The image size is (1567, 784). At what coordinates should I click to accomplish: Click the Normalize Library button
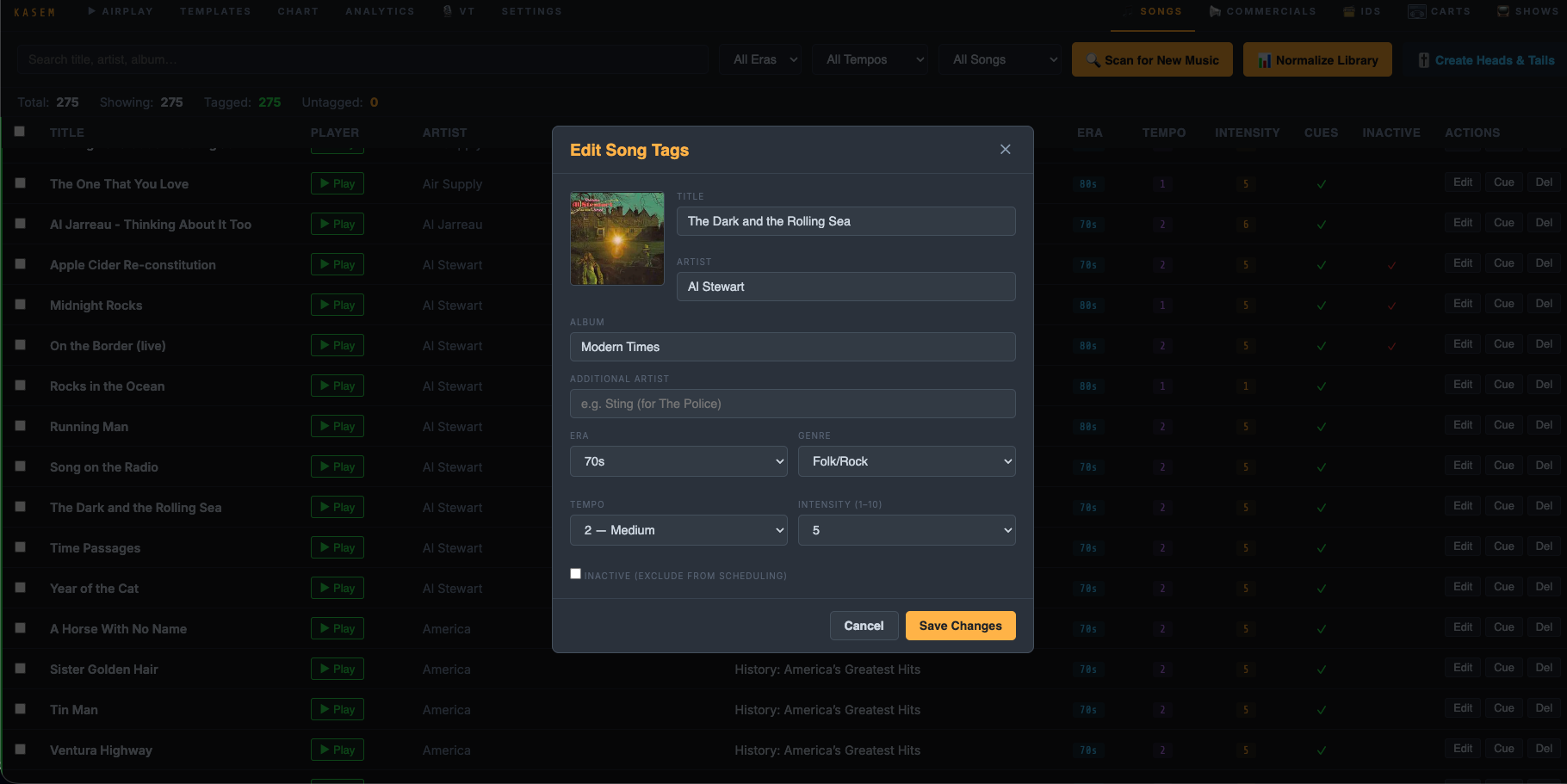[x=1317, y=60]
